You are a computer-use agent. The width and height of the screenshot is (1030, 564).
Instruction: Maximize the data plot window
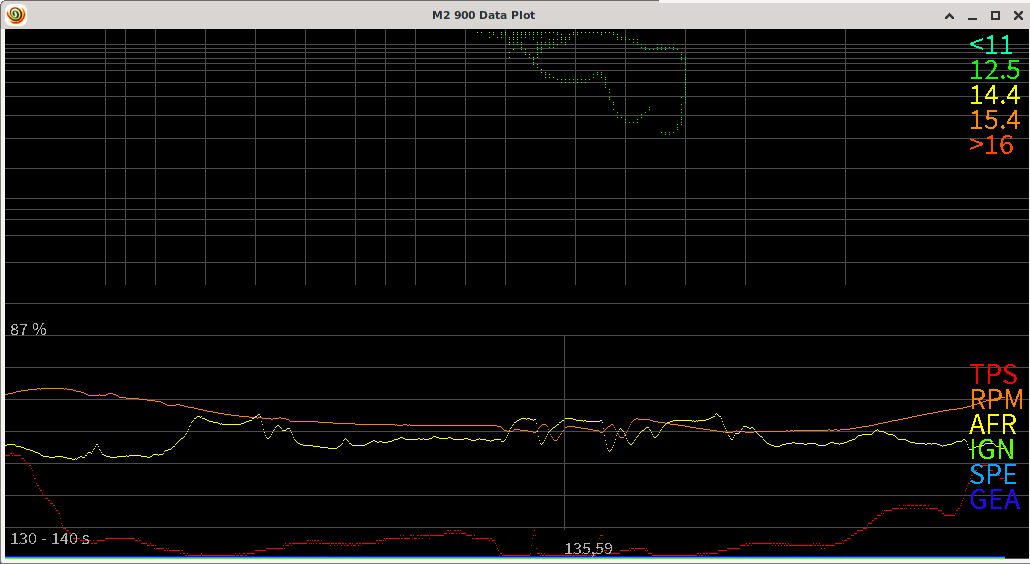pos(995,15)
